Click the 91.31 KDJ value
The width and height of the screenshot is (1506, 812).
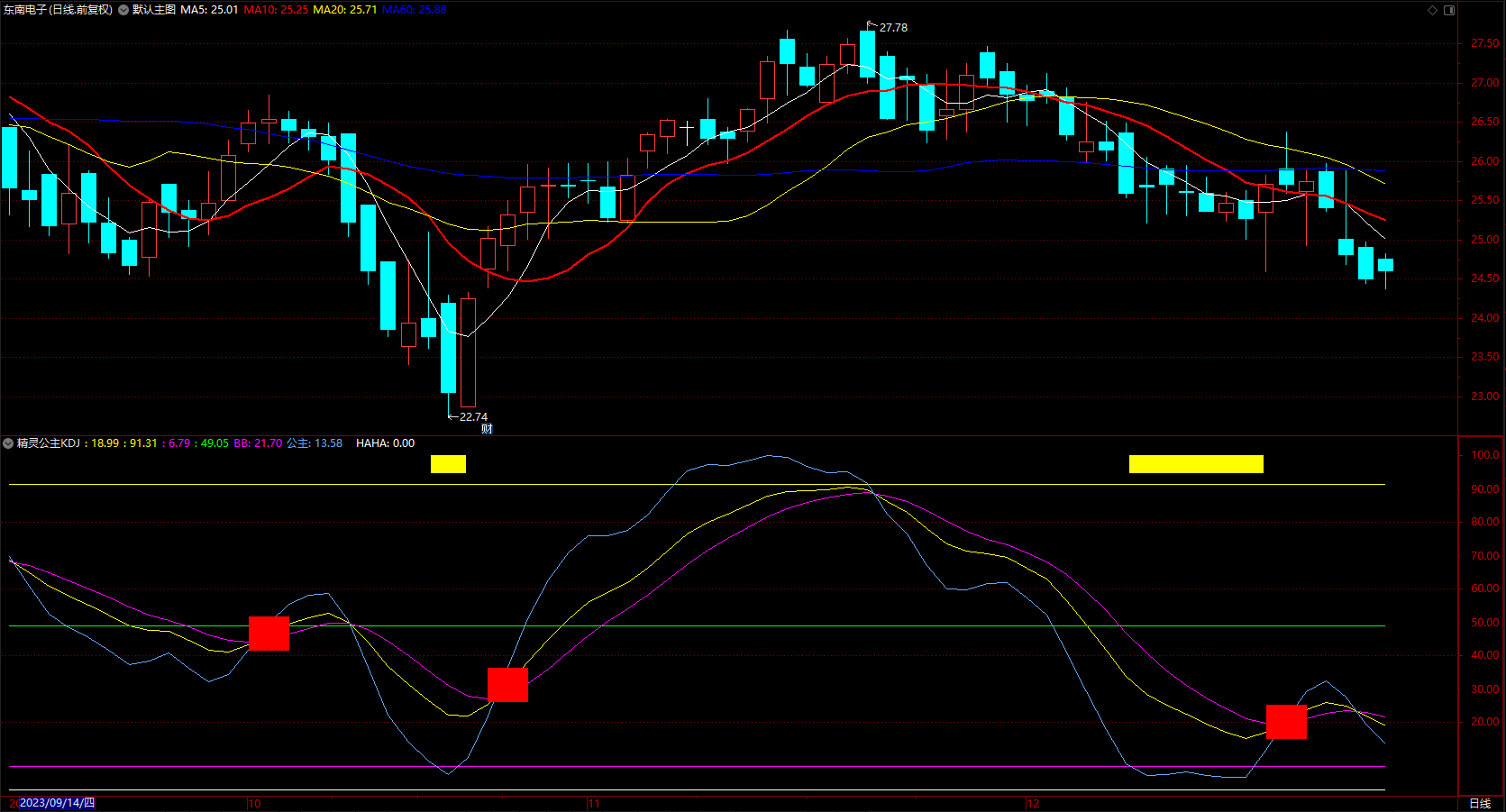(143, 443)
